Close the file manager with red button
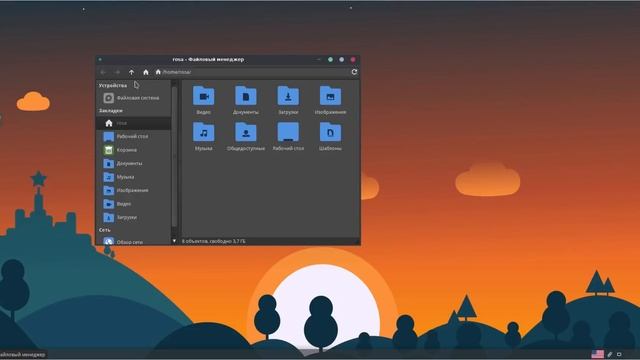This screenshot has width=640, height=360. pyautogui.click(x=353, y=60)
